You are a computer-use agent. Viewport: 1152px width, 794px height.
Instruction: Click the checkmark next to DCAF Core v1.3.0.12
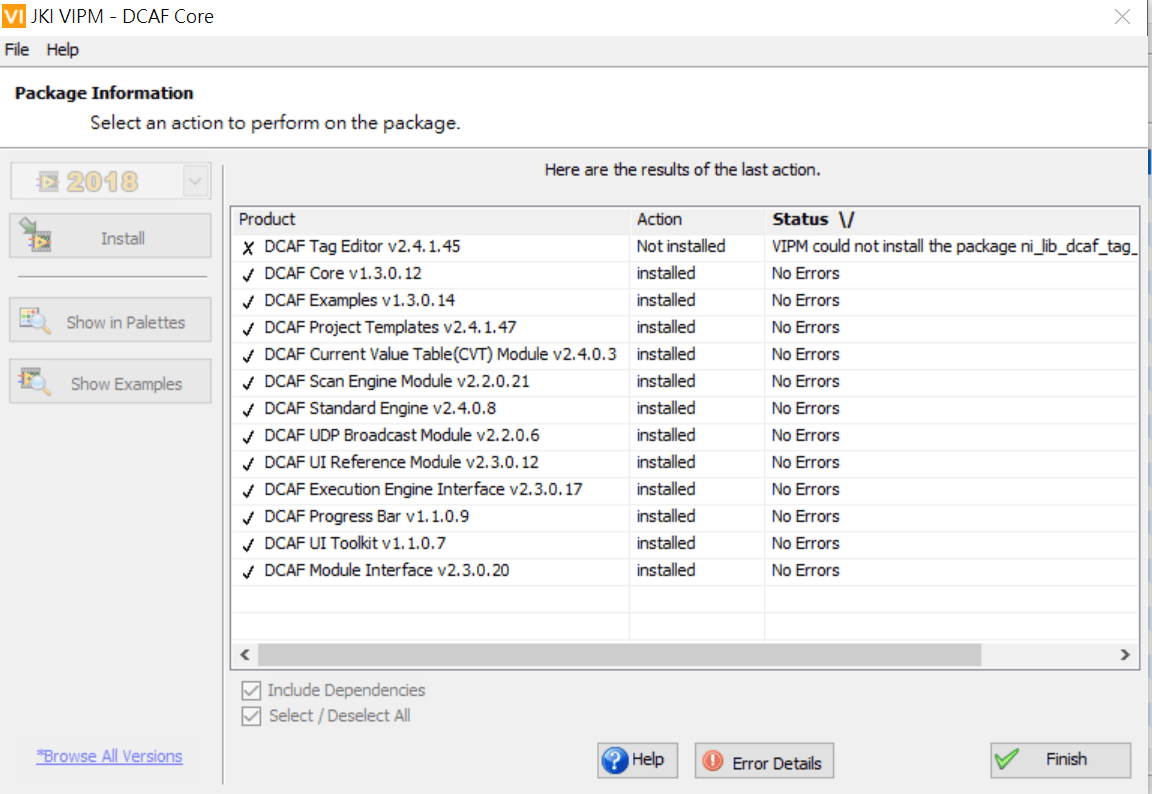point(247,273)
